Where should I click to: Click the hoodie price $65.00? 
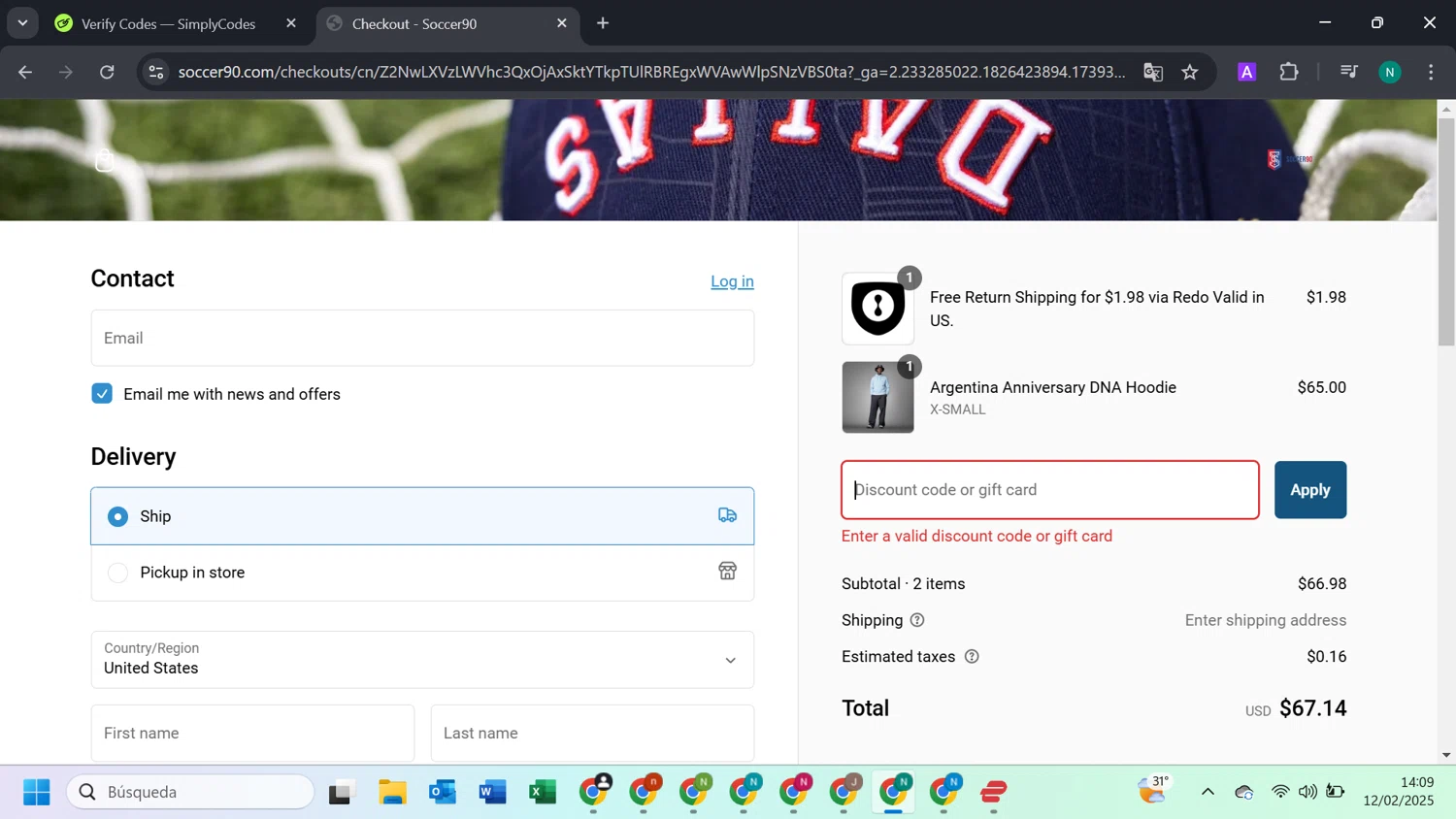(1322, 387)
